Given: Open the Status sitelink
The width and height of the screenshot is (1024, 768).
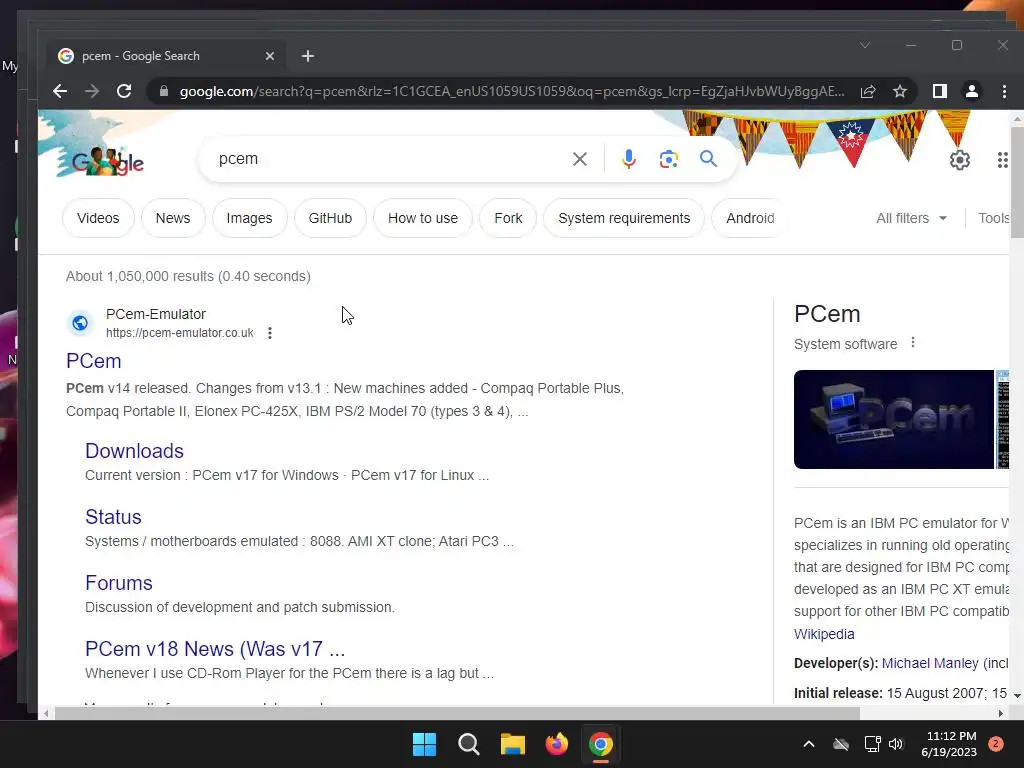Looking at the screenshot, I should point(113,517).
